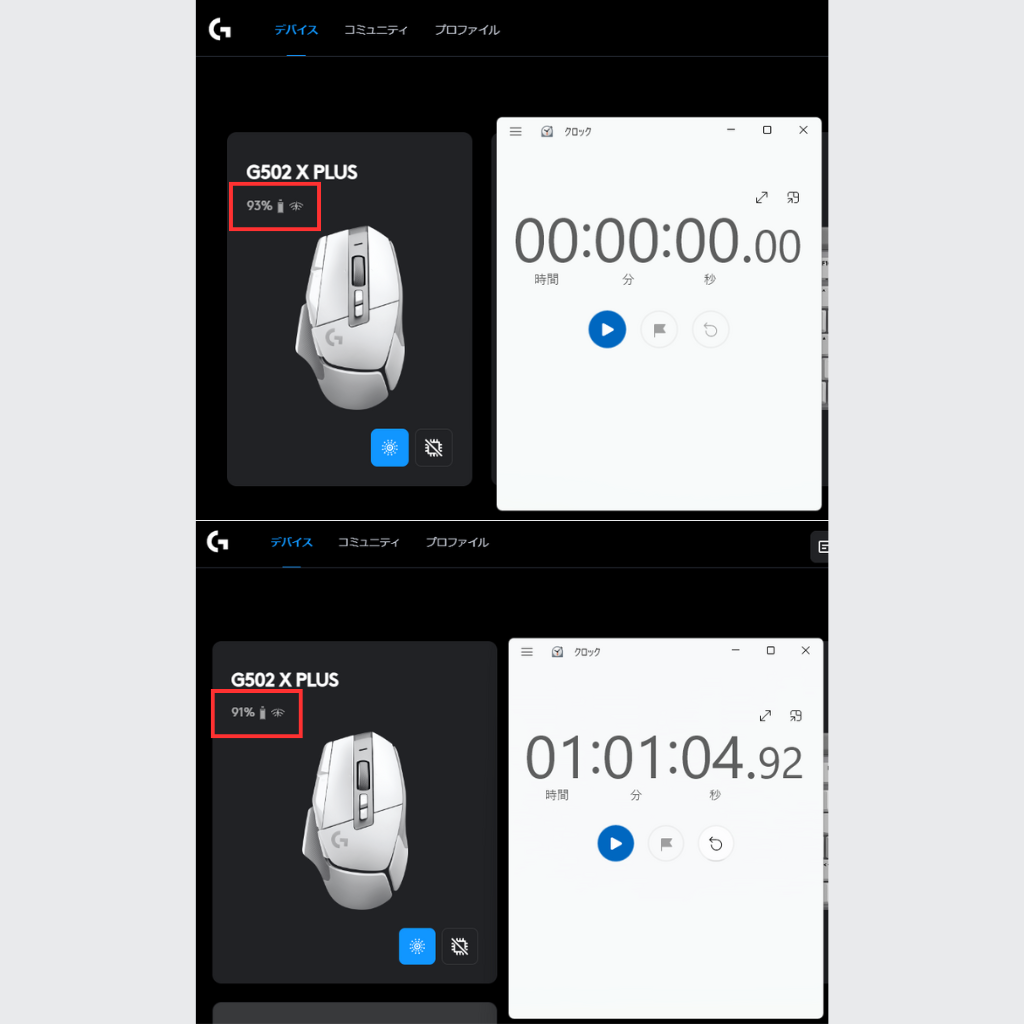Click the lower G502 X PLUS lighting button
This screenshot has height=1024, width=1024.
(417, 946)
